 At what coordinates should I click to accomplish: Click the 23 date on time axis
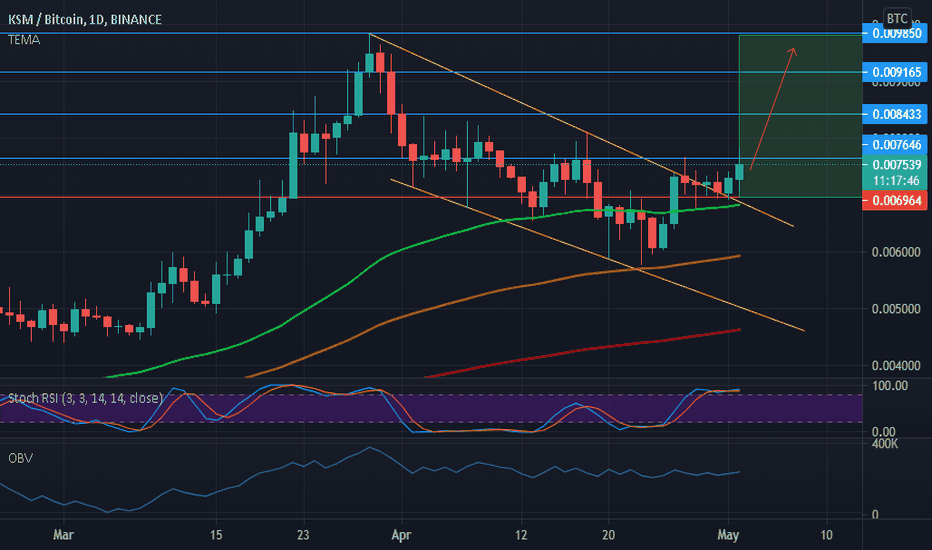coord(303,535)
